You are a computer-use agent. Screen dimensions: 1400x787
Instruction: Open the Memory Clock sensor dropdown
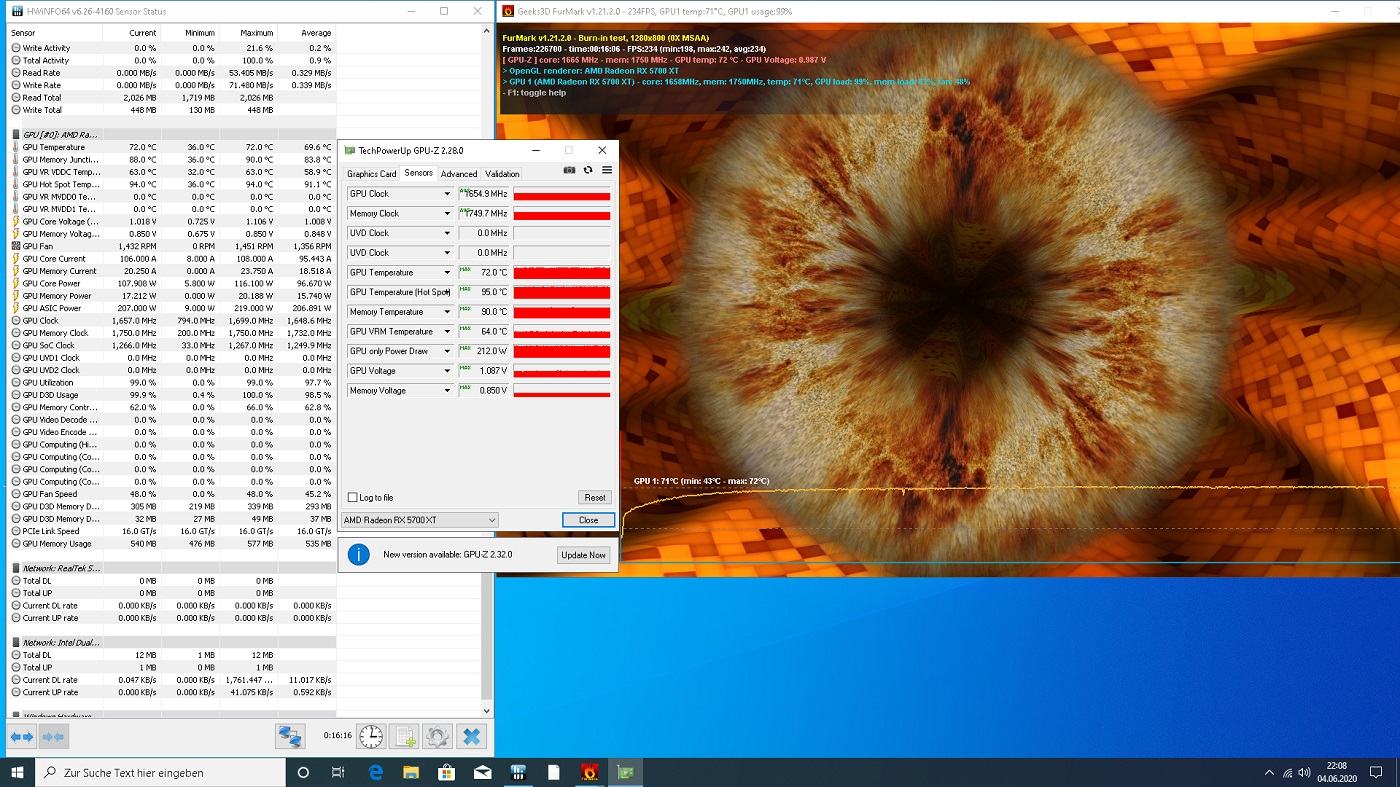coord(447,213)
